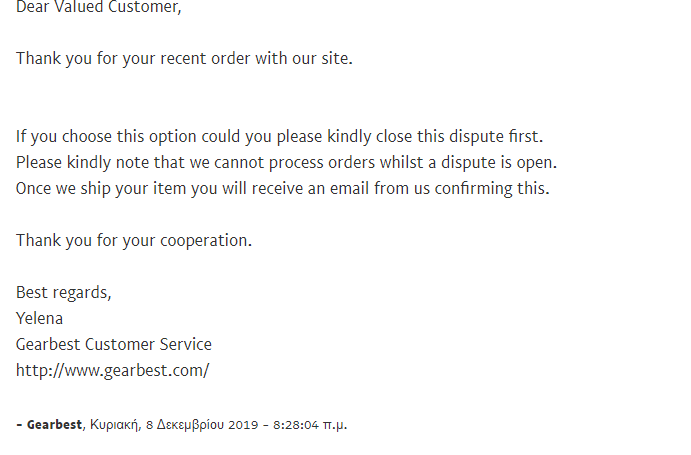Screen dimensions: 691x455
Task: Click the signature name Yelena
Action: coord(39,318)
